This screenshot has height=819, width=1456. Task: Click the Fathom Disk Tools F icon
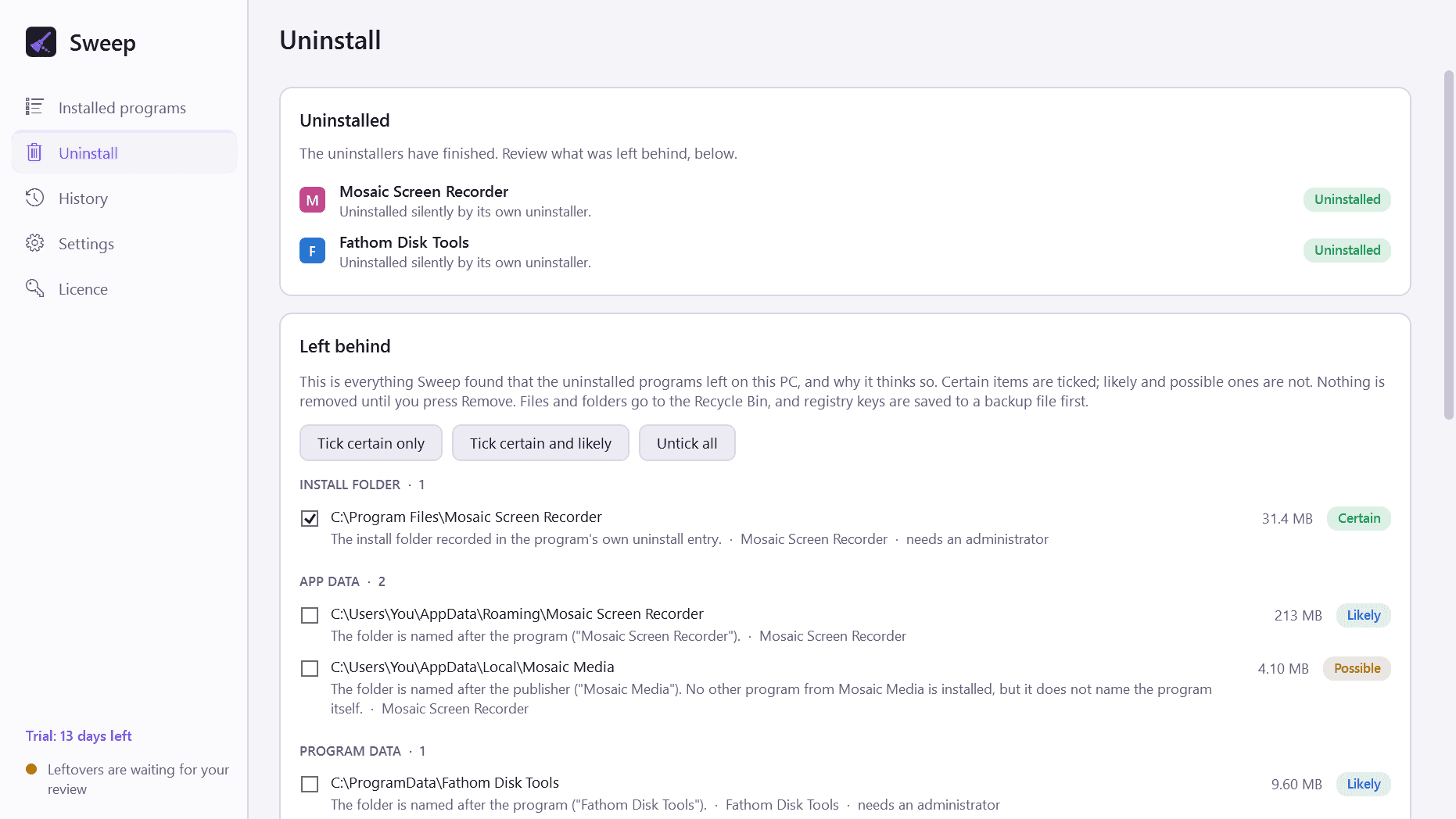pos(312,251)
